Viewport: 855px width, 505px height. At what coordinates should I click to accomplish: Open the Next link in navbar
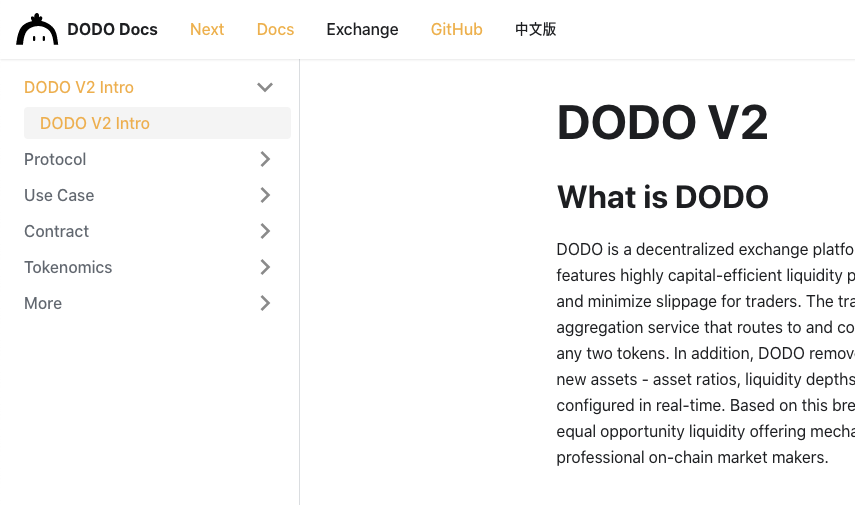pyautogui.click(x=207, y=29)
